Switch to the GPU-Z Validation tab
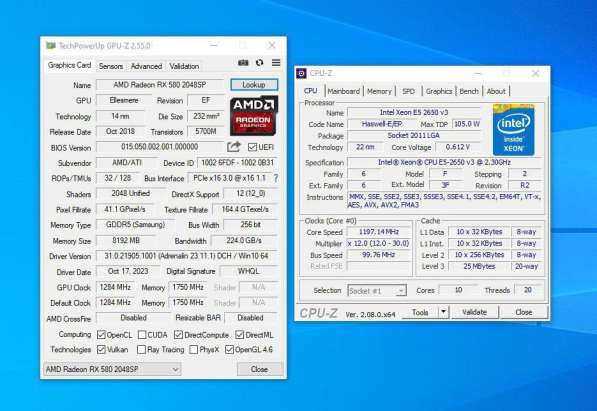The width and height of the screenshot is (597, 411). (184, 66)
